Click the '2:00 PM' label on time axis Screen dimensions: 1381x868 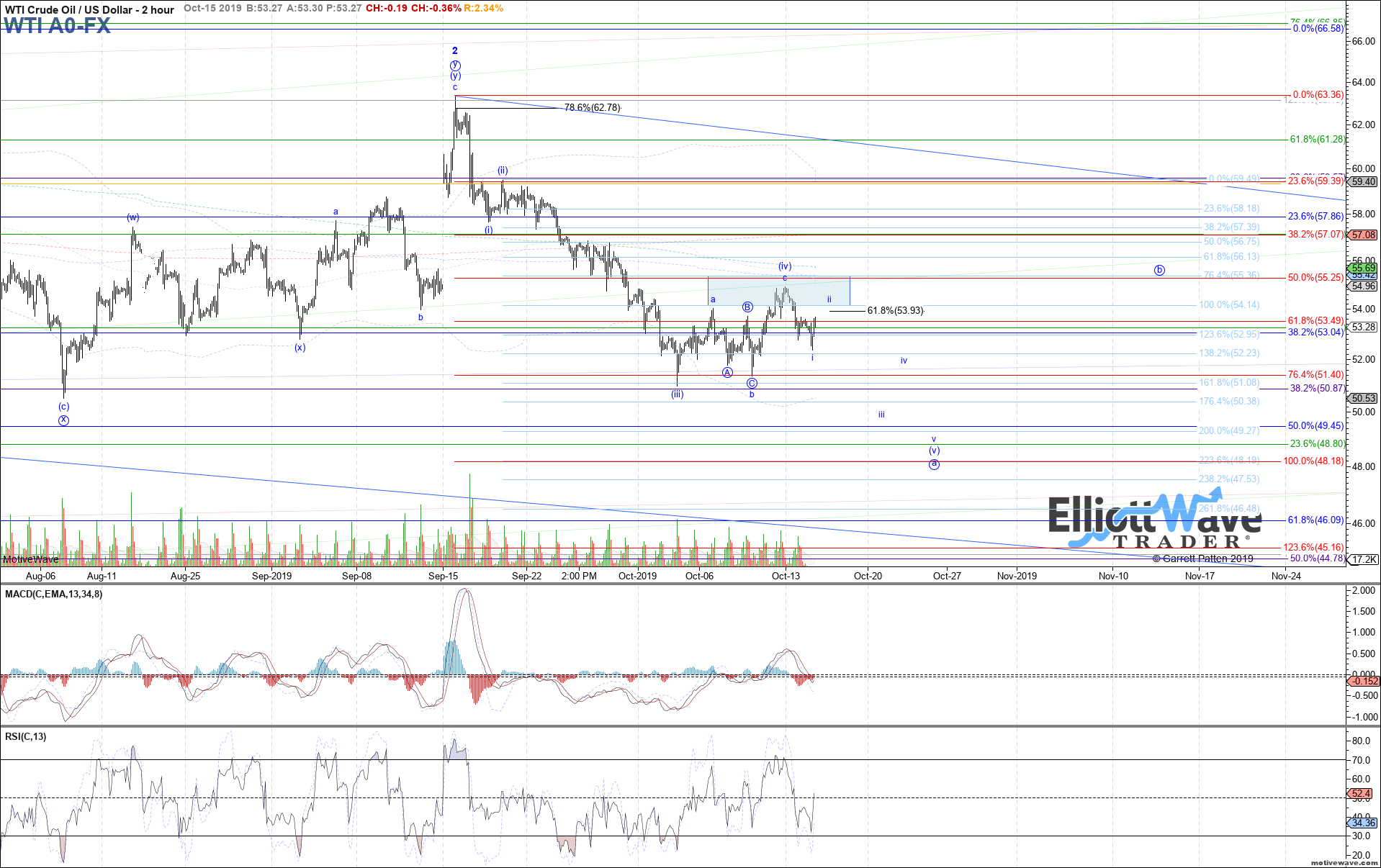pos(579,576)
